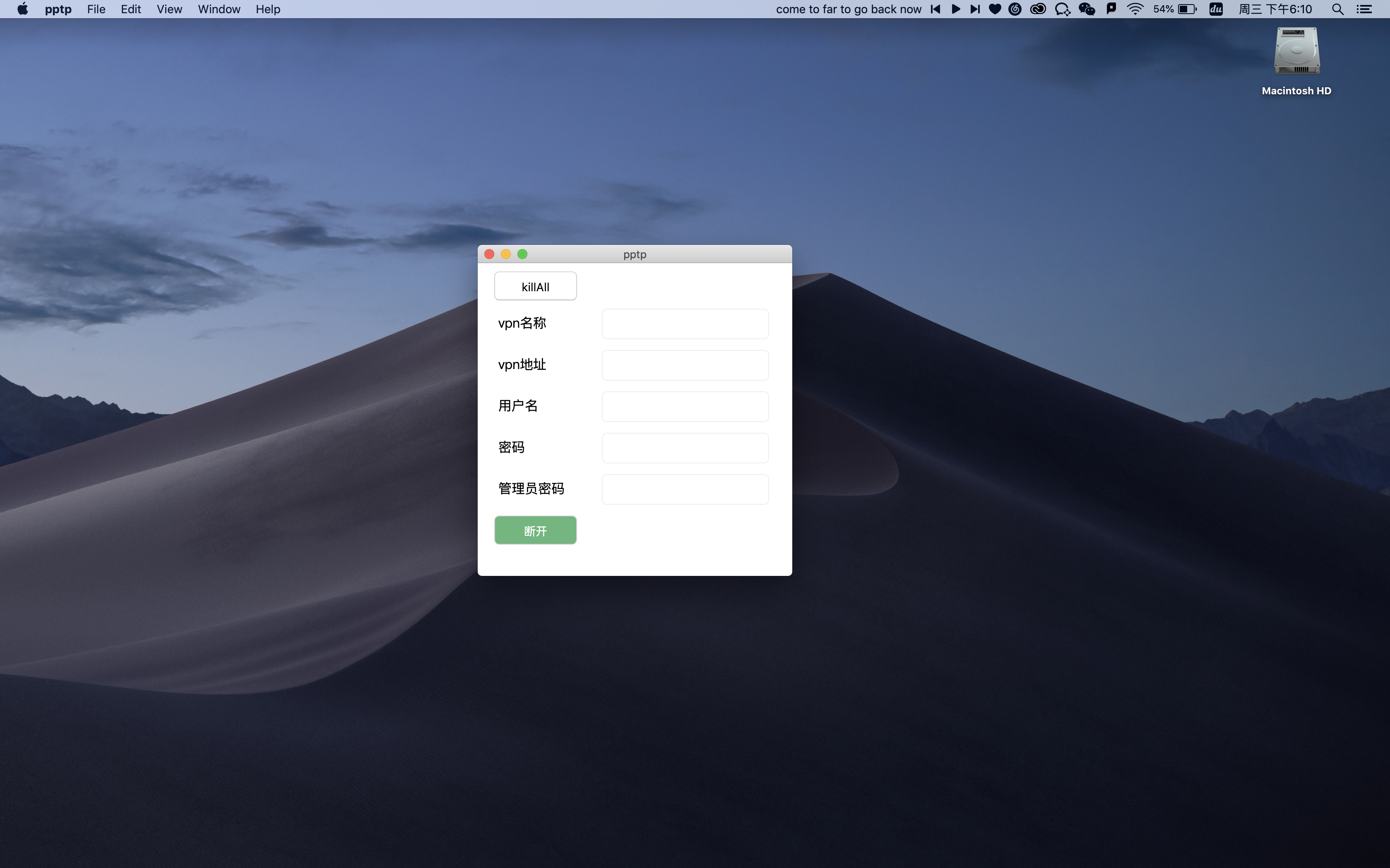This screenshot has width=1390, height=868.
Task: Focus the vpn名称 input field
Action: click(685, 324)
